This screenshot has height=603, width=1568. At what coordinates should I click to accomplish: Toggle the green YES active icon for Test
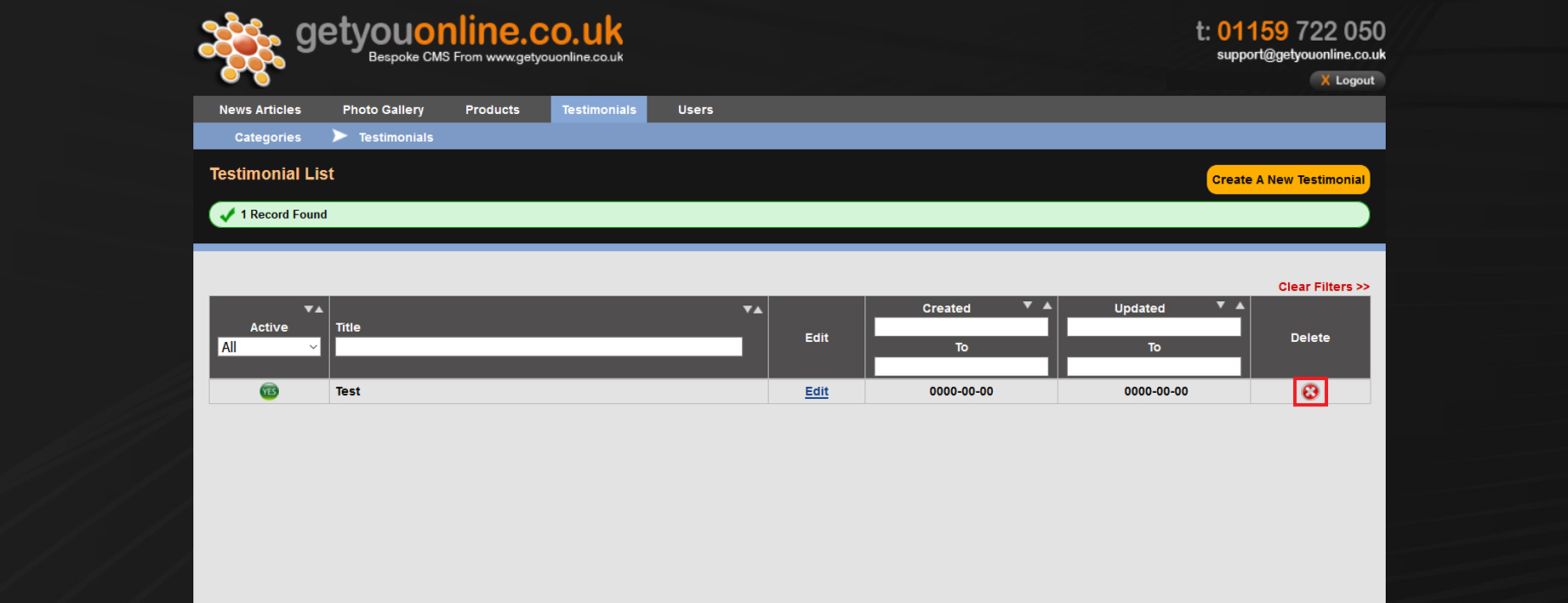tap(269, 391)
